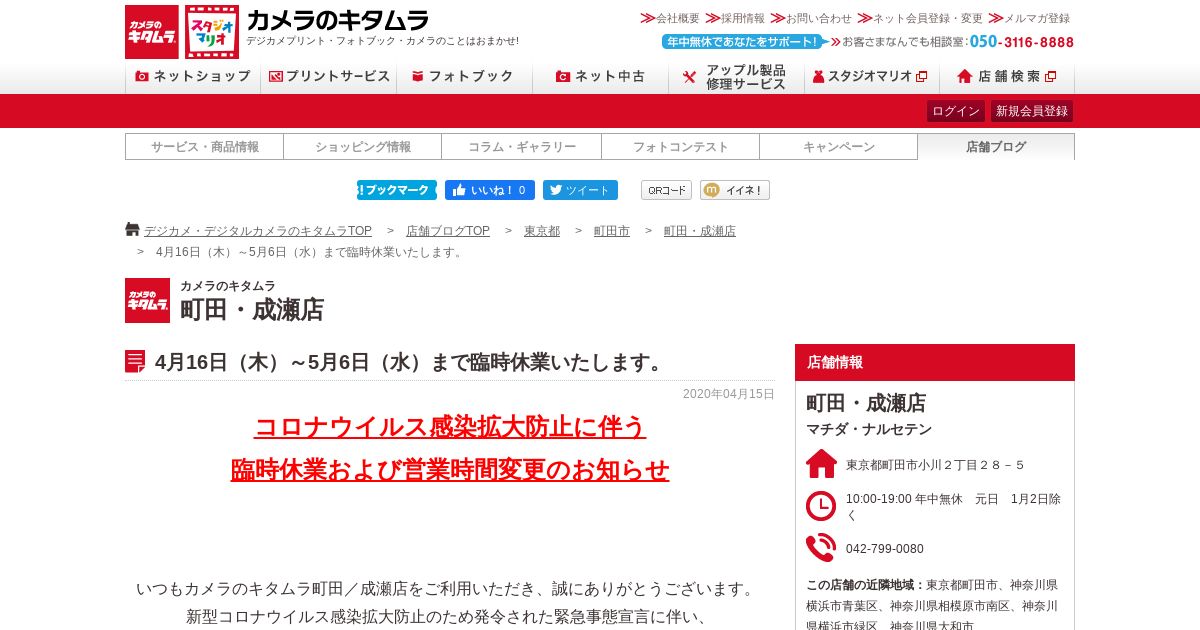Click the Hatena ブックマーク button
This screenshot has height=630, width=1200.
397,190
